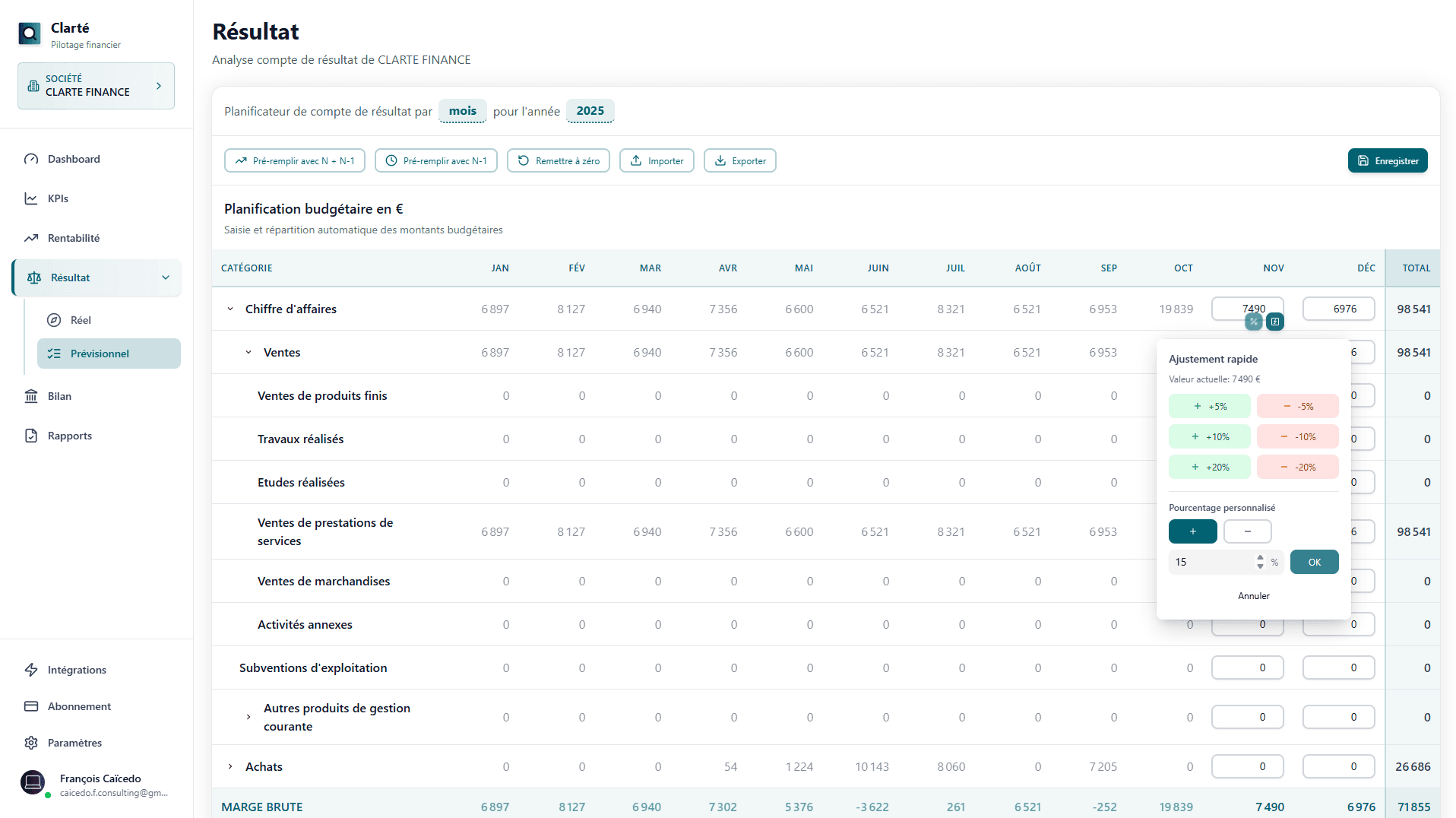Collapse the Chiffre d'affaires row
The height and width of the screenshot is (818, 1456).
pyautogui.click(x=230, y=309)
